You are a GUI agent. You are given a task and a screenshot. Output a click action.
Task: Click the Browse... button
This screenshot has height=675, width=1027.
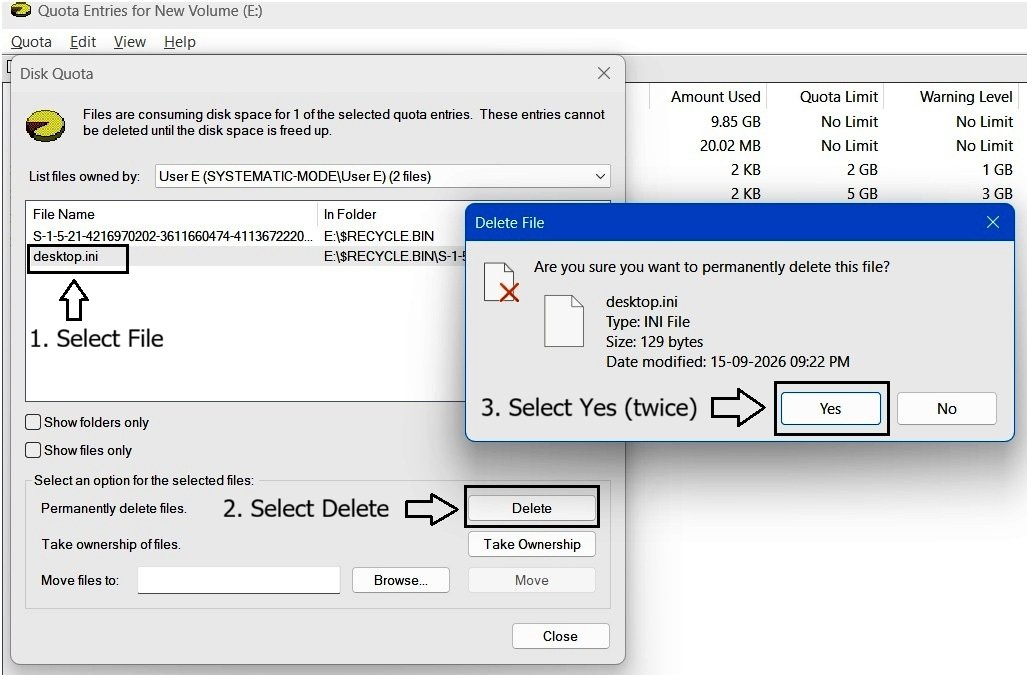pos(401,580)
